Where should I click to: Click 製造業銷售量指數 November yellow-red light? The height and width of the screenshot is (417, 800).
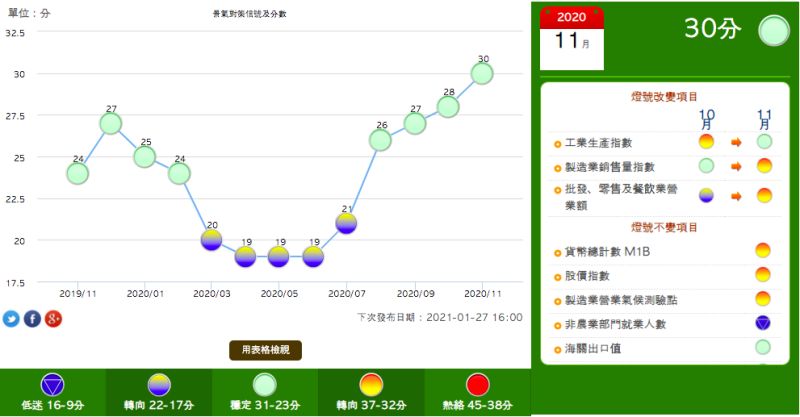pos(764,166)
